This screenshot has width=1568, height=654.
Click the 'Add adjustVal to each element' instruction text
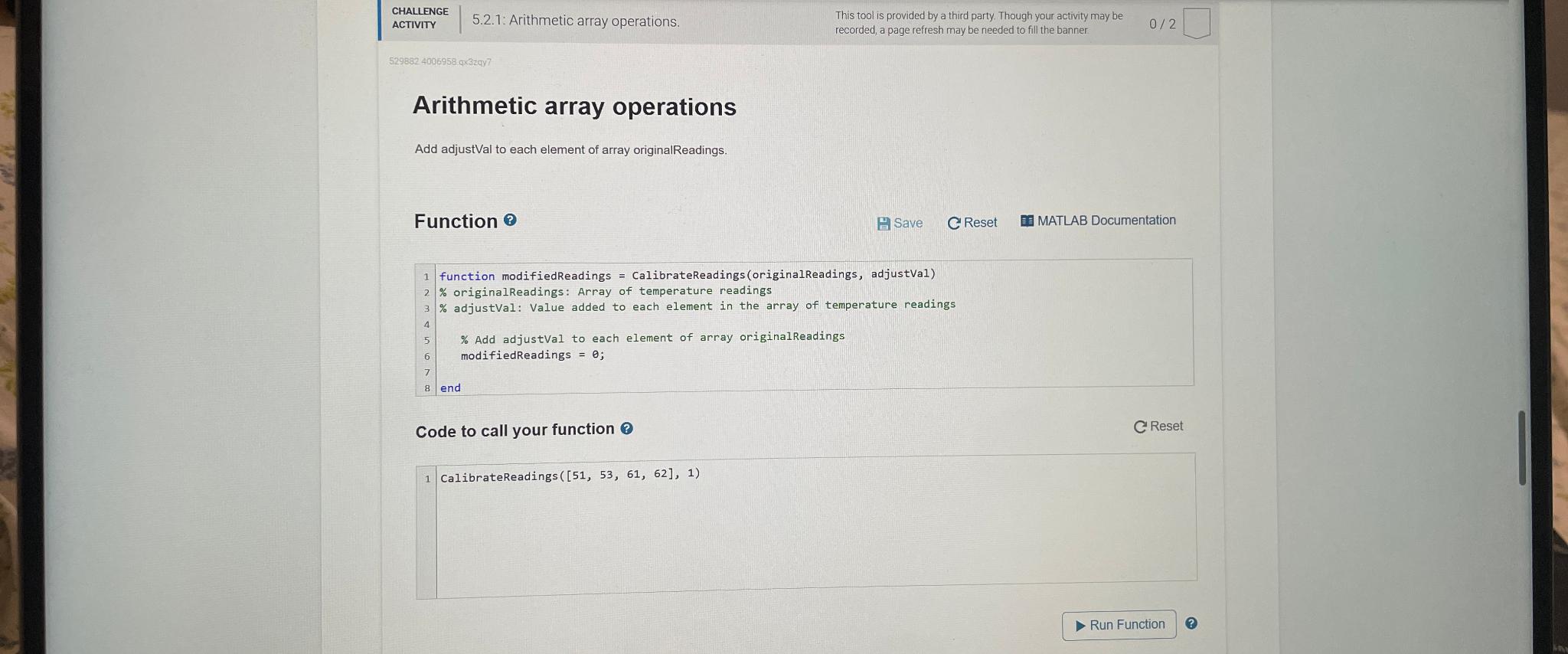571,149
